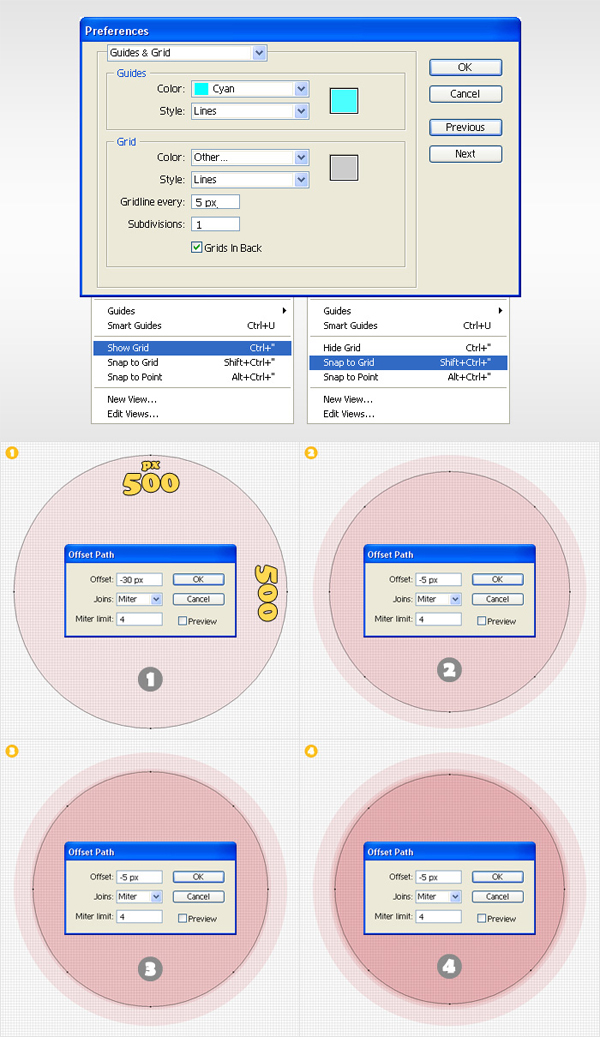
Task: Toggle Preview checkbox in step 3 dialog
Action: (182, 919)
